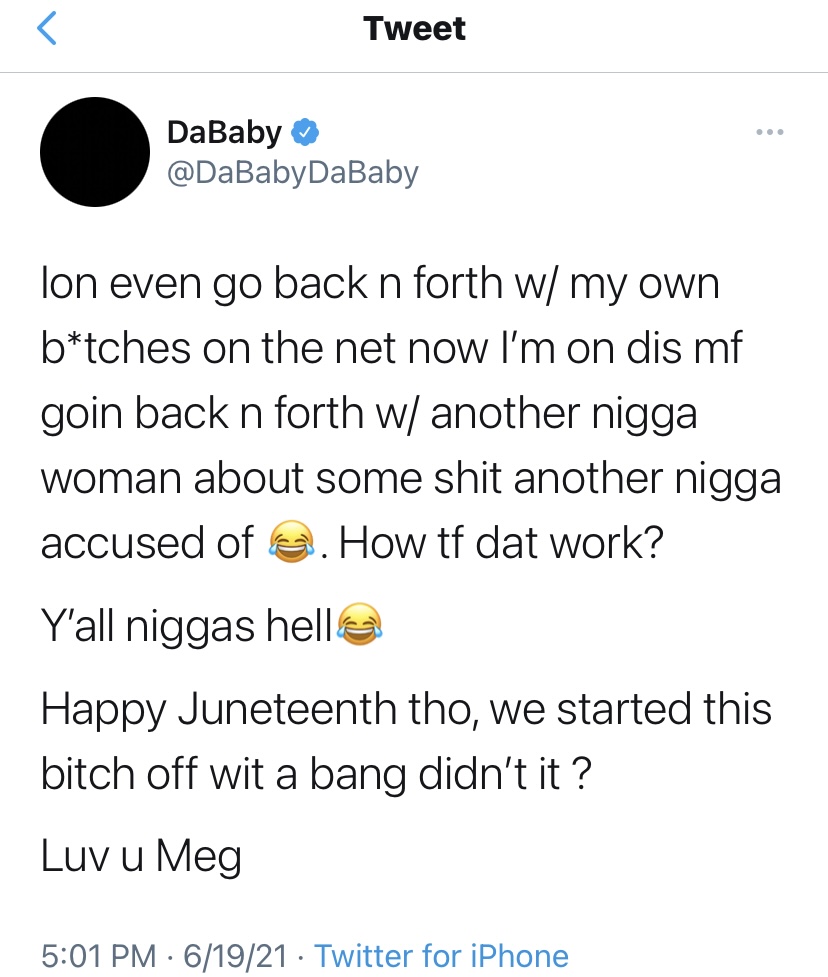Image resolution: width=828 pixels, height=977 pixels.
Task: Click the words 'bang didn't it ?'
Action: point(450,774)
